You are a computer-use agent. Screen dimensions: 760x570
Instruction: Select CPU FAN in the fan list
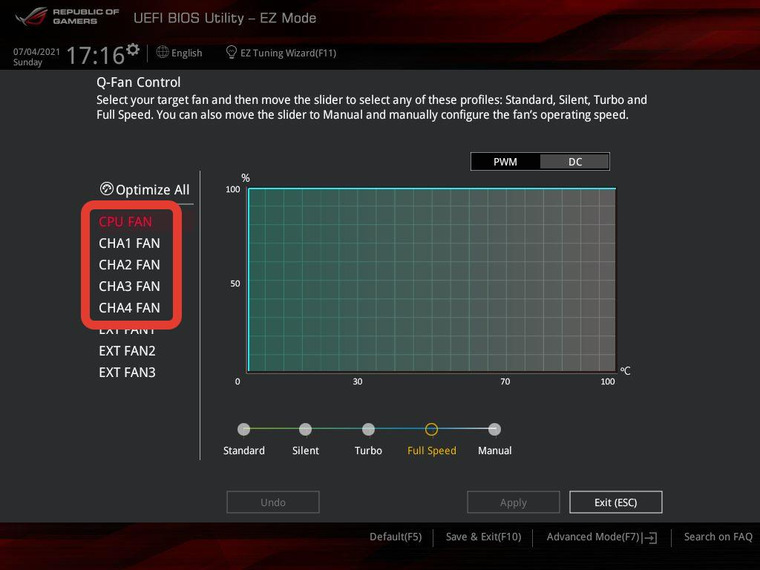point(126,222)
